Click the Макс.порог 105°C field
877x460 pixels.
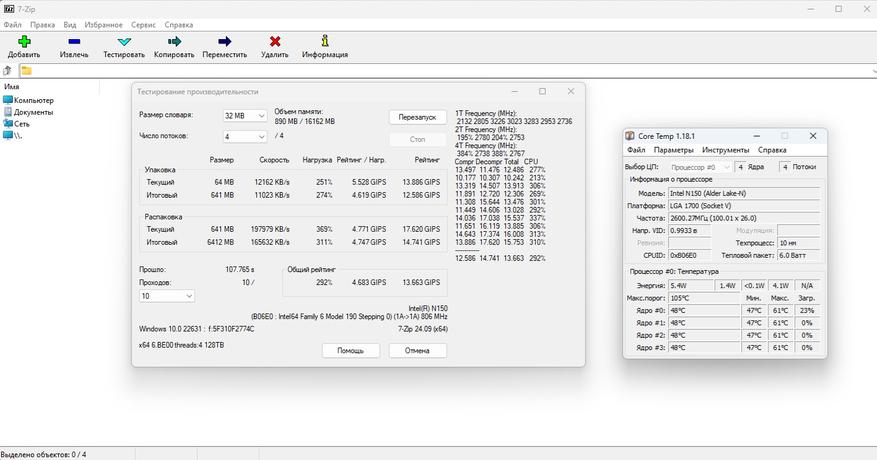tap(704, 298)
